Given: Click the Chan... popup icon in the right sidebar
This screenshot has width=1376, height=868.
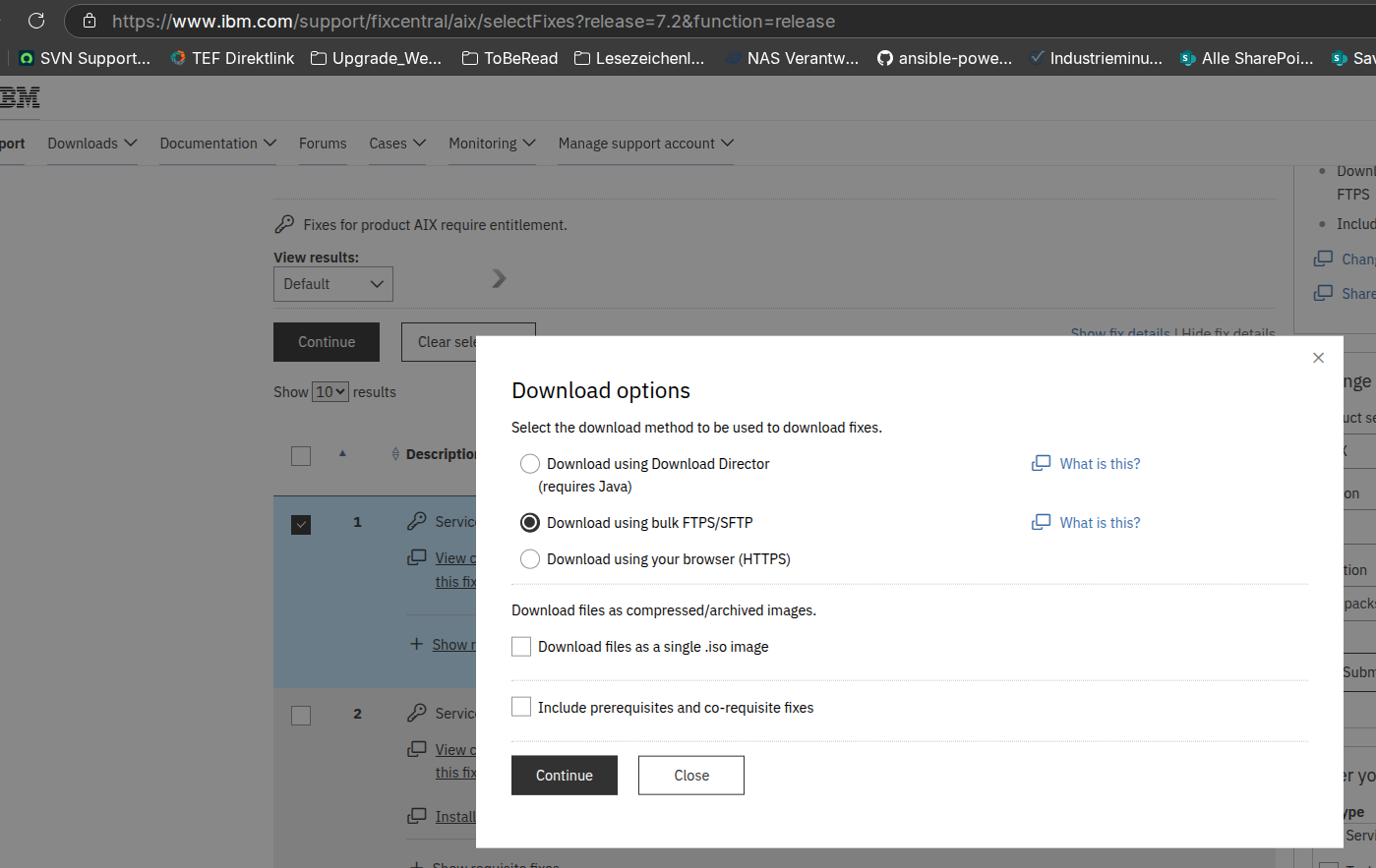Looking at the screenshot, I should 1324,259.
